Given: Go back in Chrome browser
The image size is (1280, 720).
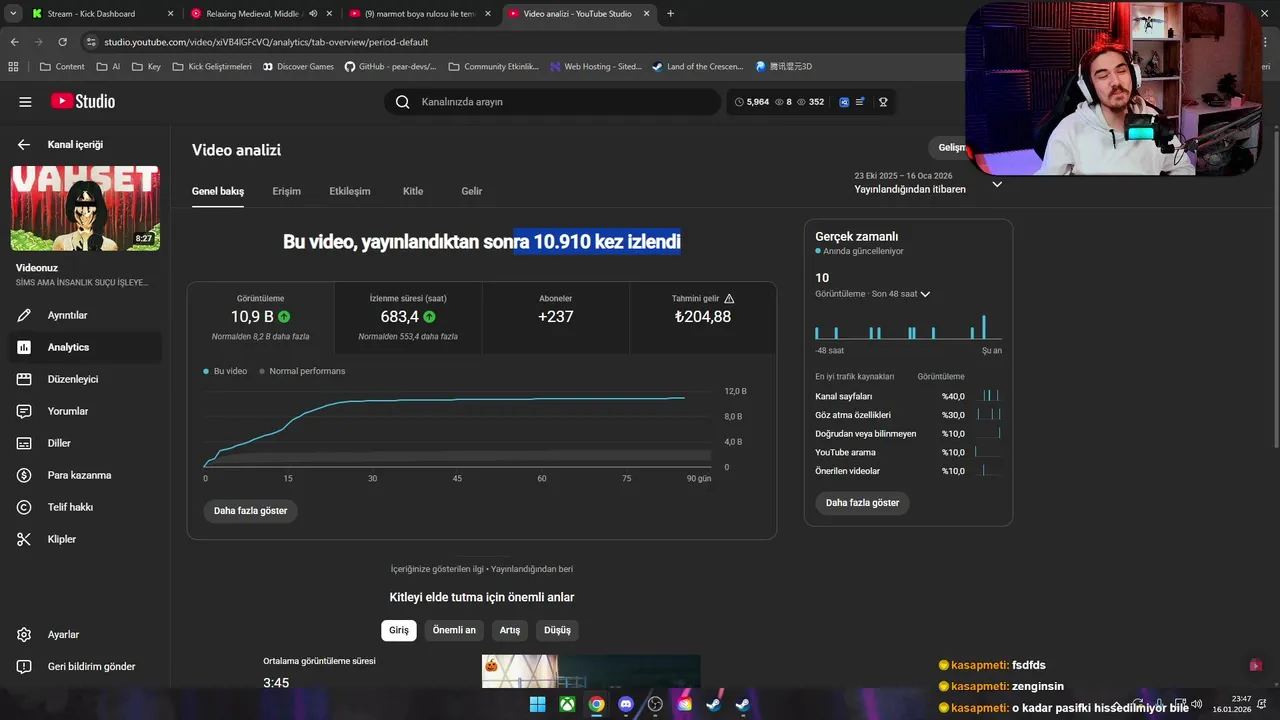Looking at the screenshot, I should (x=15, y=42).
